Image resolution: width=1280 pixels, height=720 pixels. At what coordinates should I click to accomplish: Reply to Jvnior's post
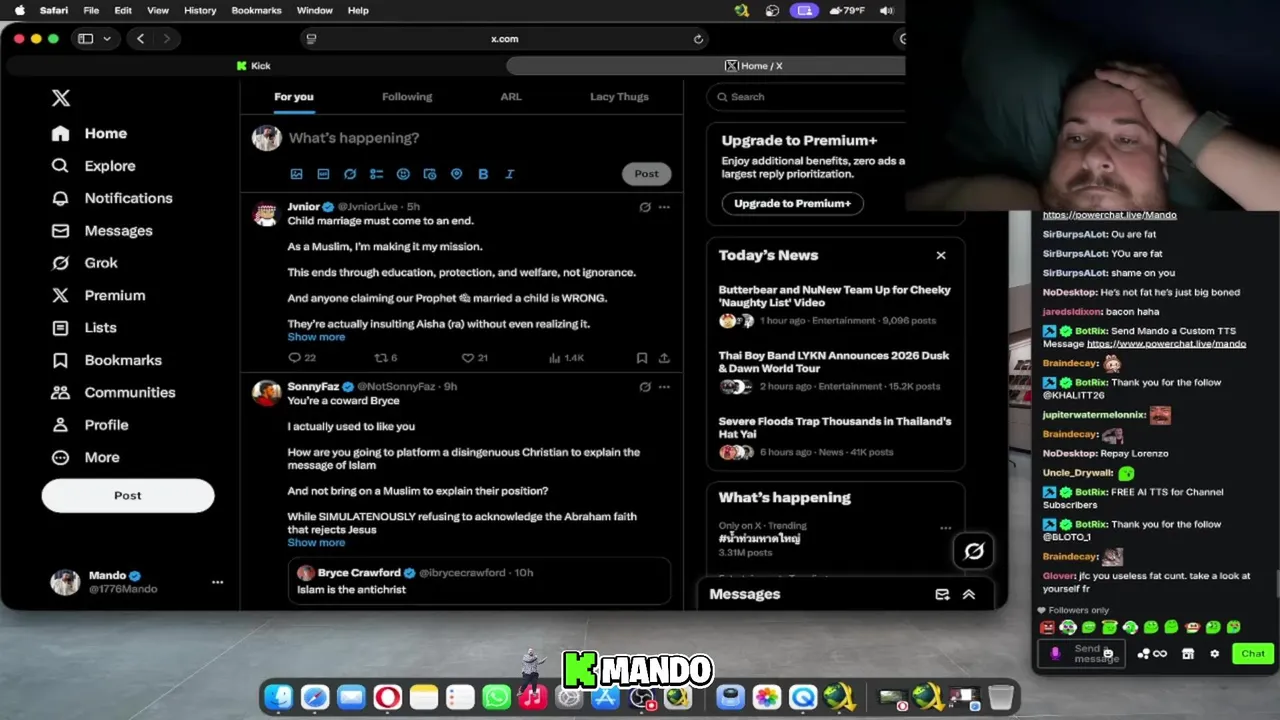(301, 358)
